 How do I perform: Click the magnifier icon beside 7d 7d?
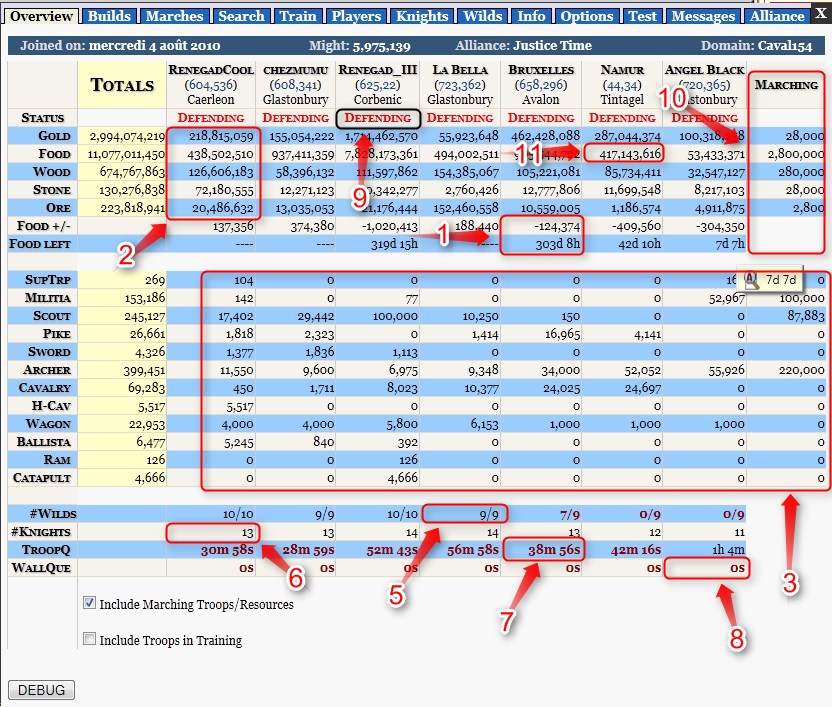(x=751, y=280)
